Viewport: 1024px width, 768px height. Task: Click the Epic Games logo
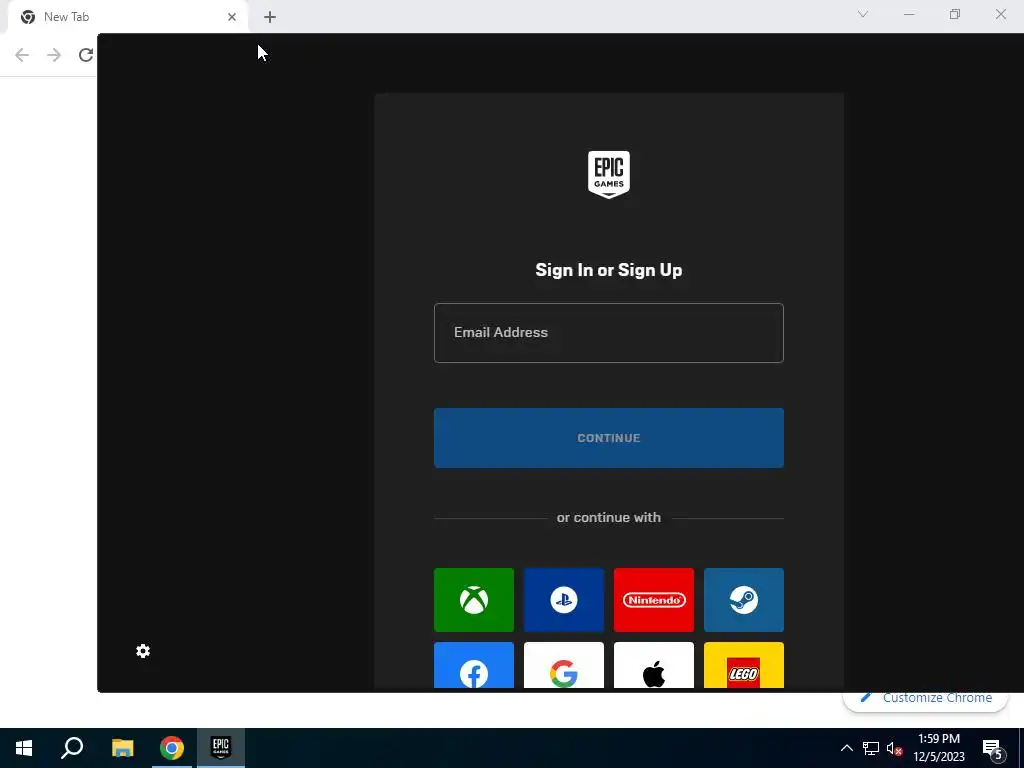609,174
